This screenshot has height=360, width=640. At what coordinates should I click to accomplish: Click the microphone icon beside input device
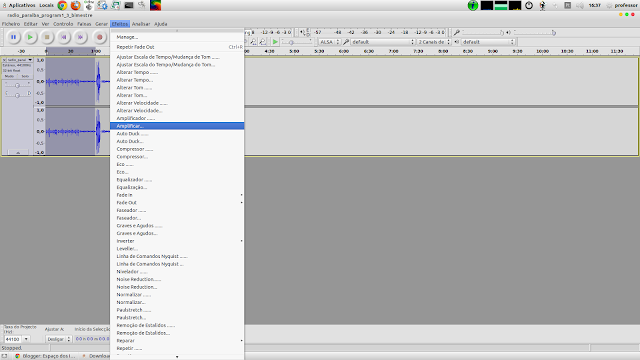346,42
